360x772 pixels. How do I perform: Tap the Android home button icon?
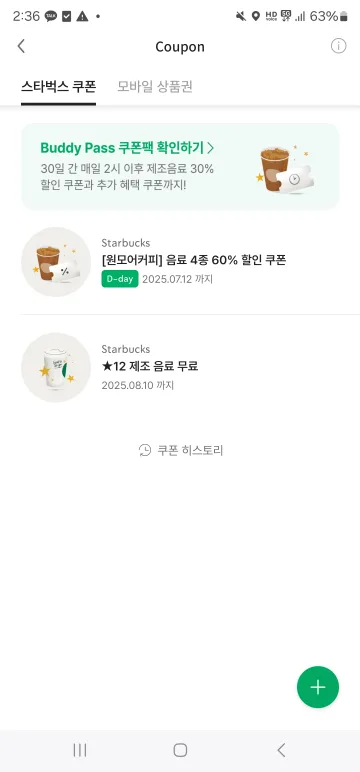(180, 750)
